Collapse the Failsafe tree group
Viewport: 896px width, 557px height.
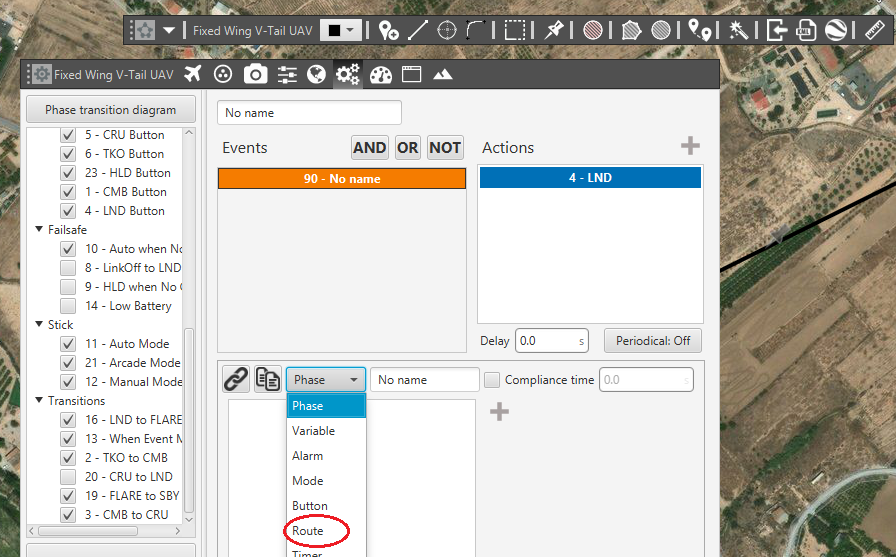pos(39,229)
